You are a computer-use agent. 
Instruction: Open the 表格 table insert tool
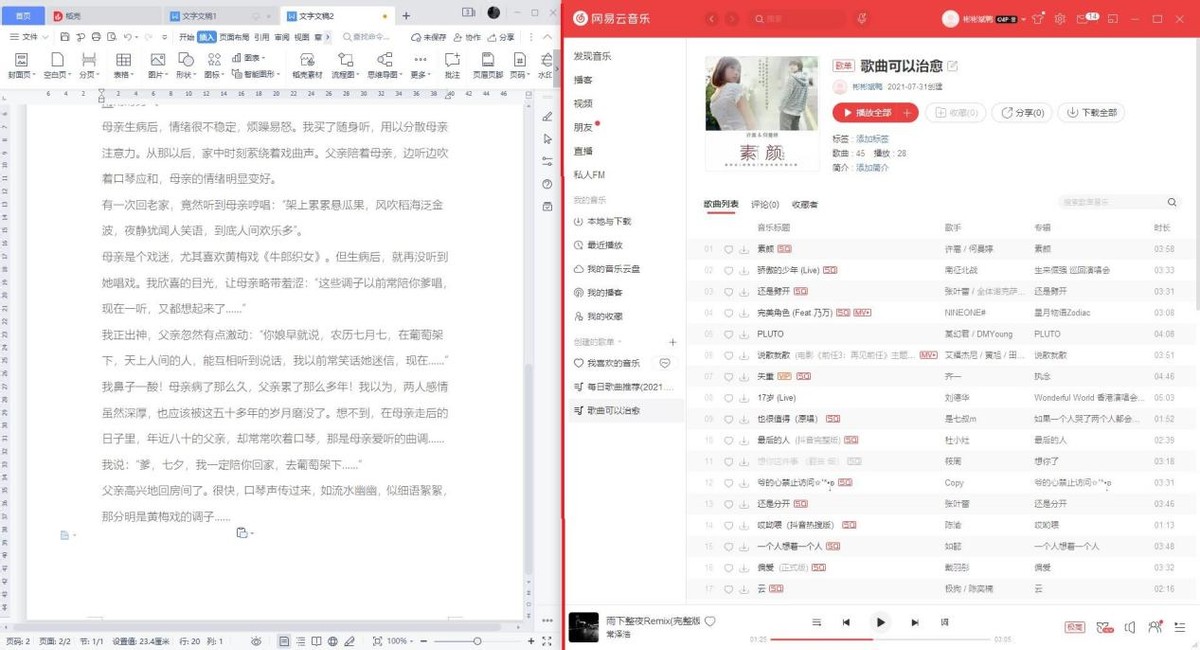[123, 65]
